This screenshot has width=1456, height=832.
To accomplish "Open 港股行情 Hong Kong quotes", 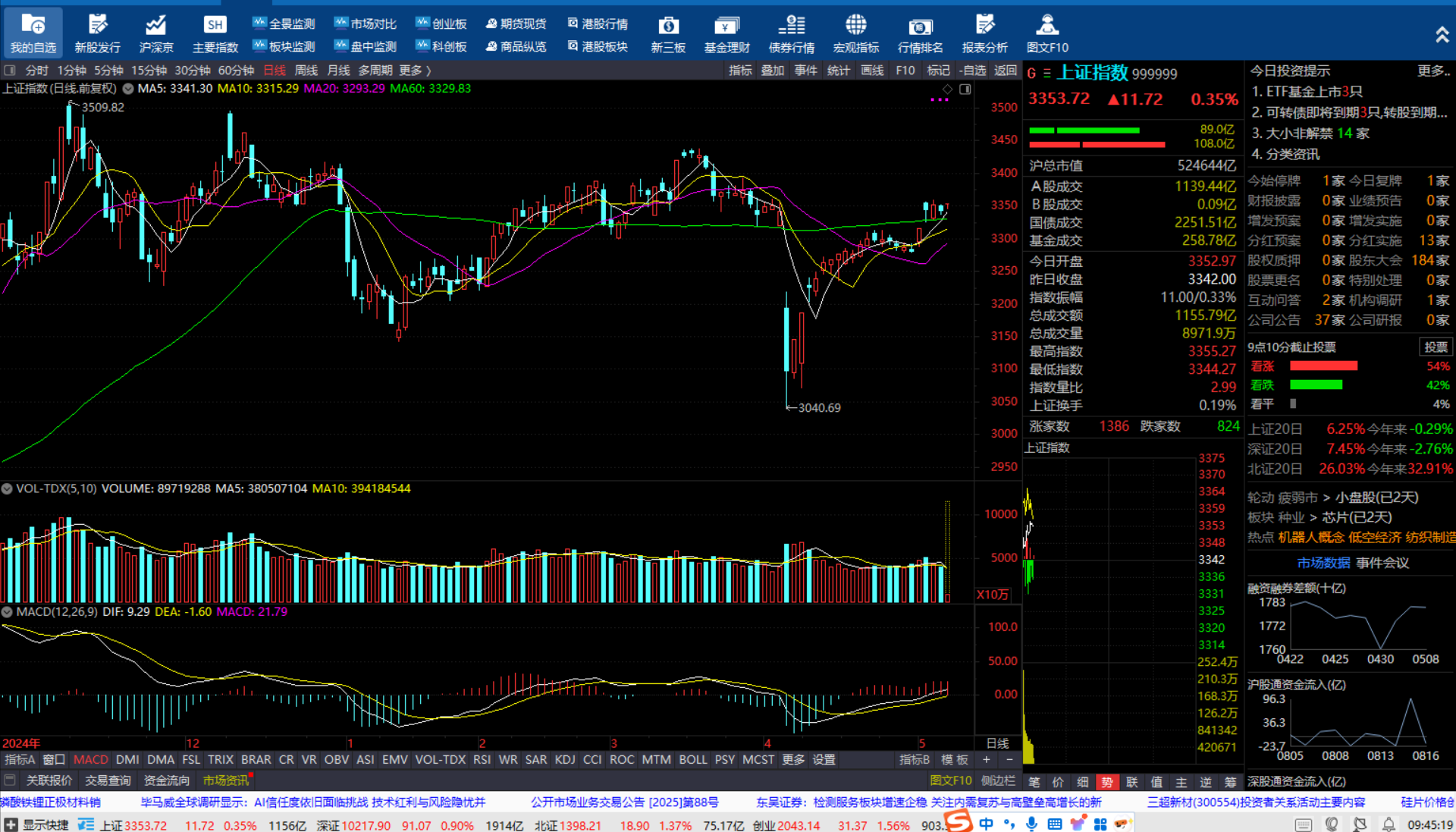I will [x=598, y=24].
